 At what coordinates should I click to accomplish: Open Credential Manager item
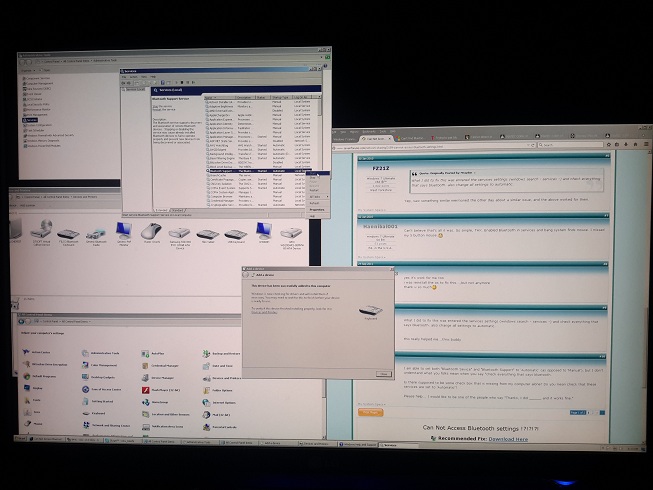coord(160,366)
